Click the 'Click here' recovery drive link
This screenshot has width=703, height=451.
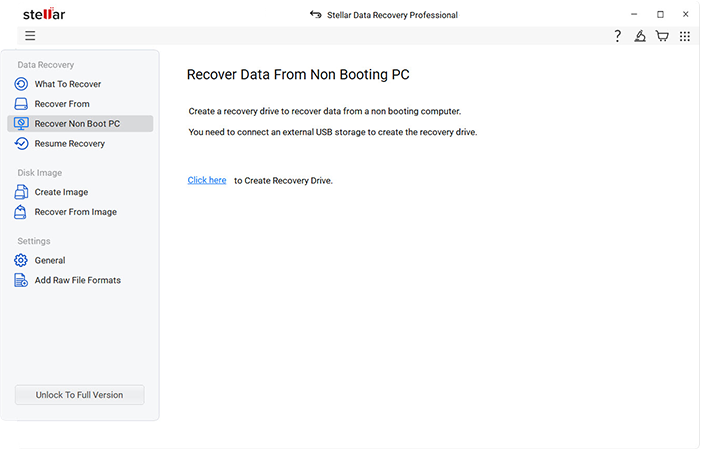207,180
